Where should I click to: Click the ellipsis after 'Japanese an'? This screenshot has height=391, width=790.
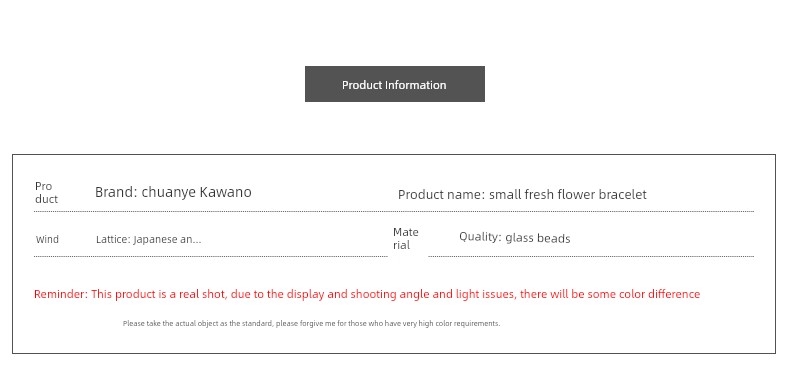tap(197, 241)
